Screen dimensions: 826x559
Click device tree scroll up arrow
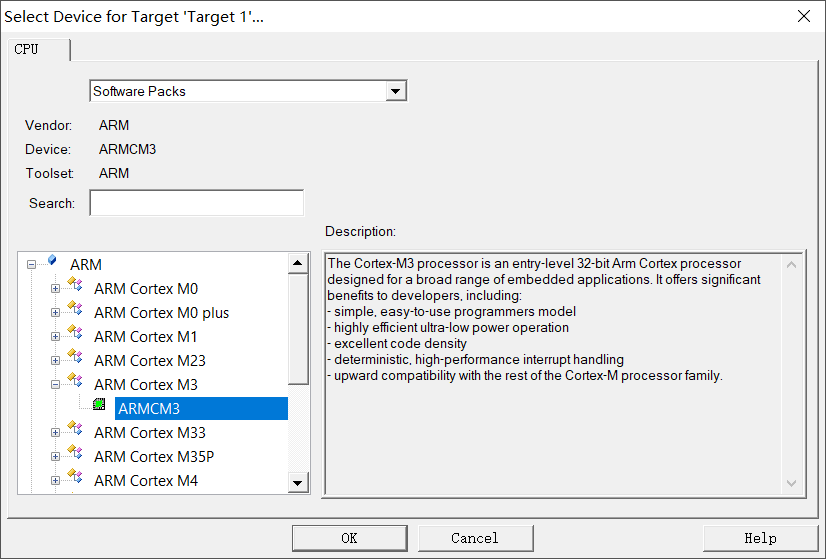(x=298, y=263)
